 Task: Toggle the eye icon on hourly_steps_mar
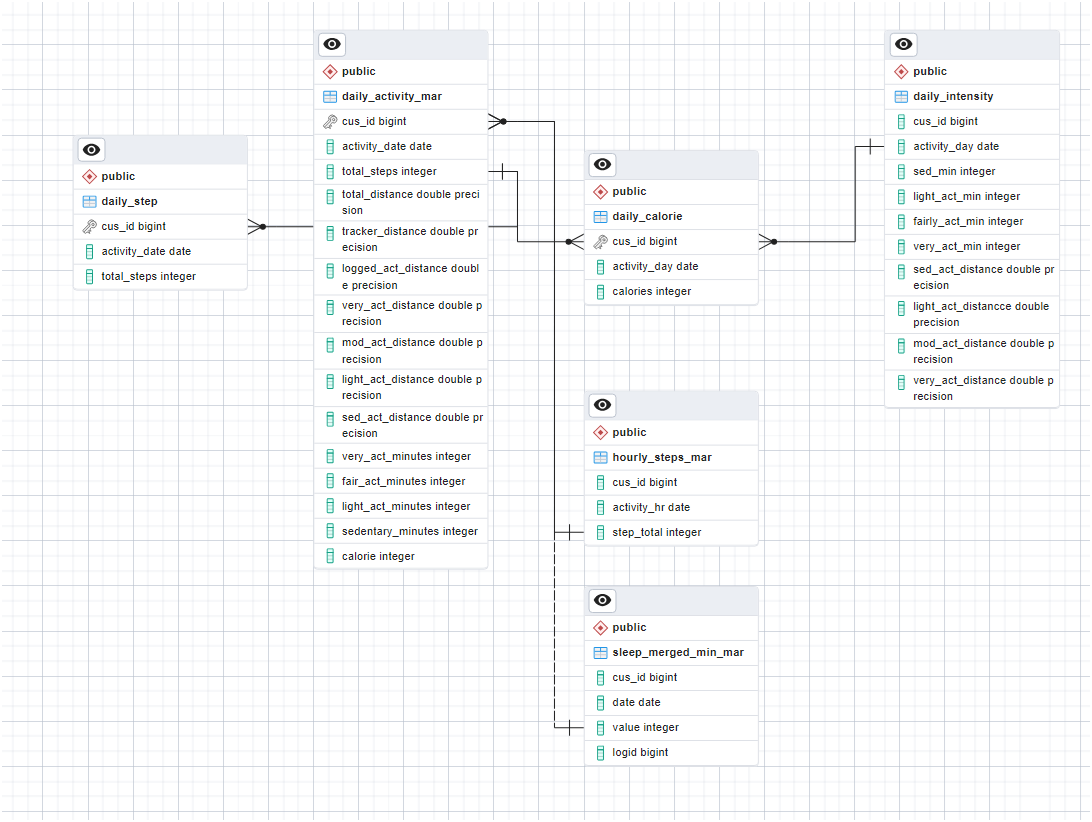pos(602,405)
